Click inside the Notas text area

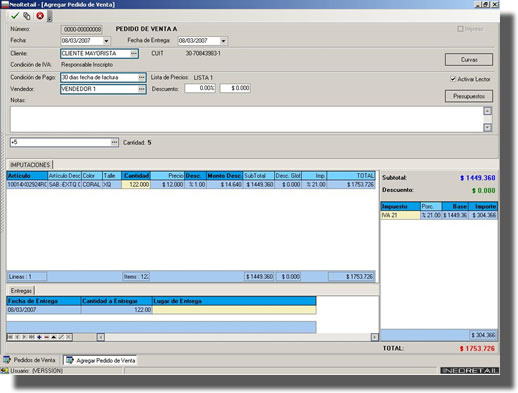[247, 119]
